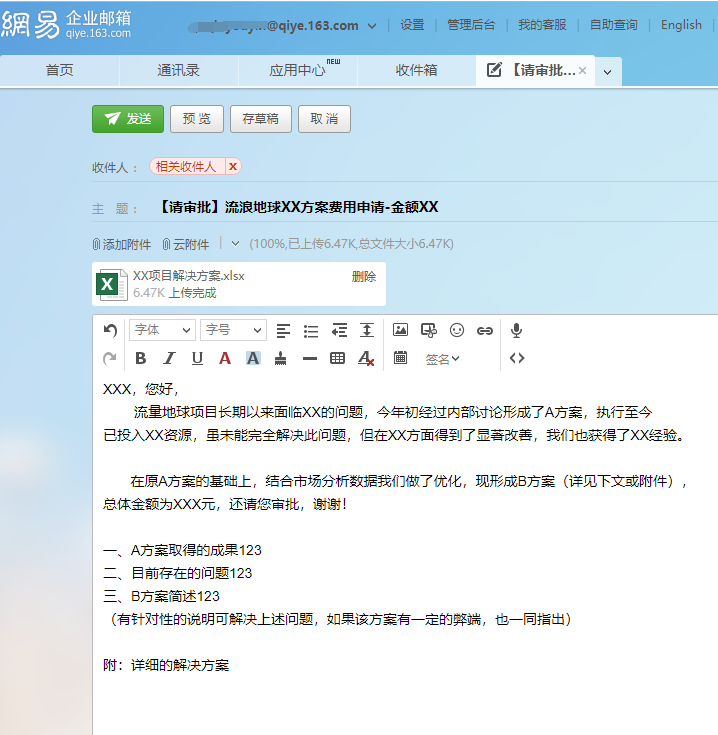718x735 pixels.
Task: Open 管理后台 admin console link
Action: click(471, 25)
